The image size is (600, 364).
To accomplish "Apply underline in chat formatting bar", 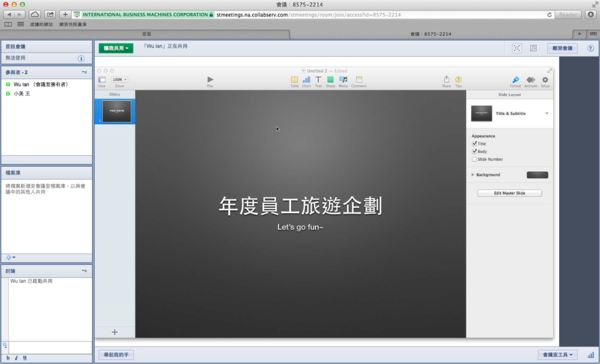I will (x=24, y=358).
